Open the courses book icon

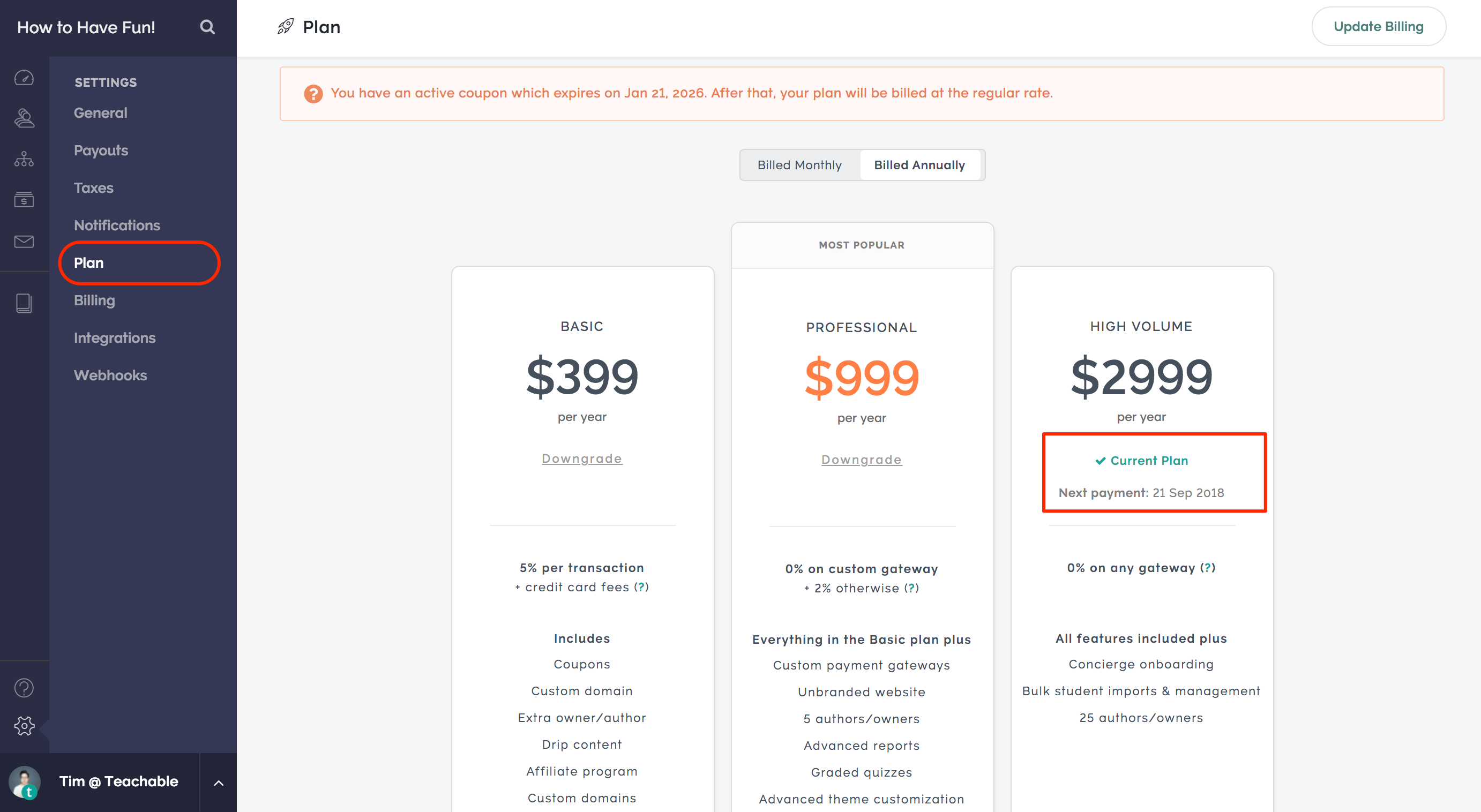point(24,303)
